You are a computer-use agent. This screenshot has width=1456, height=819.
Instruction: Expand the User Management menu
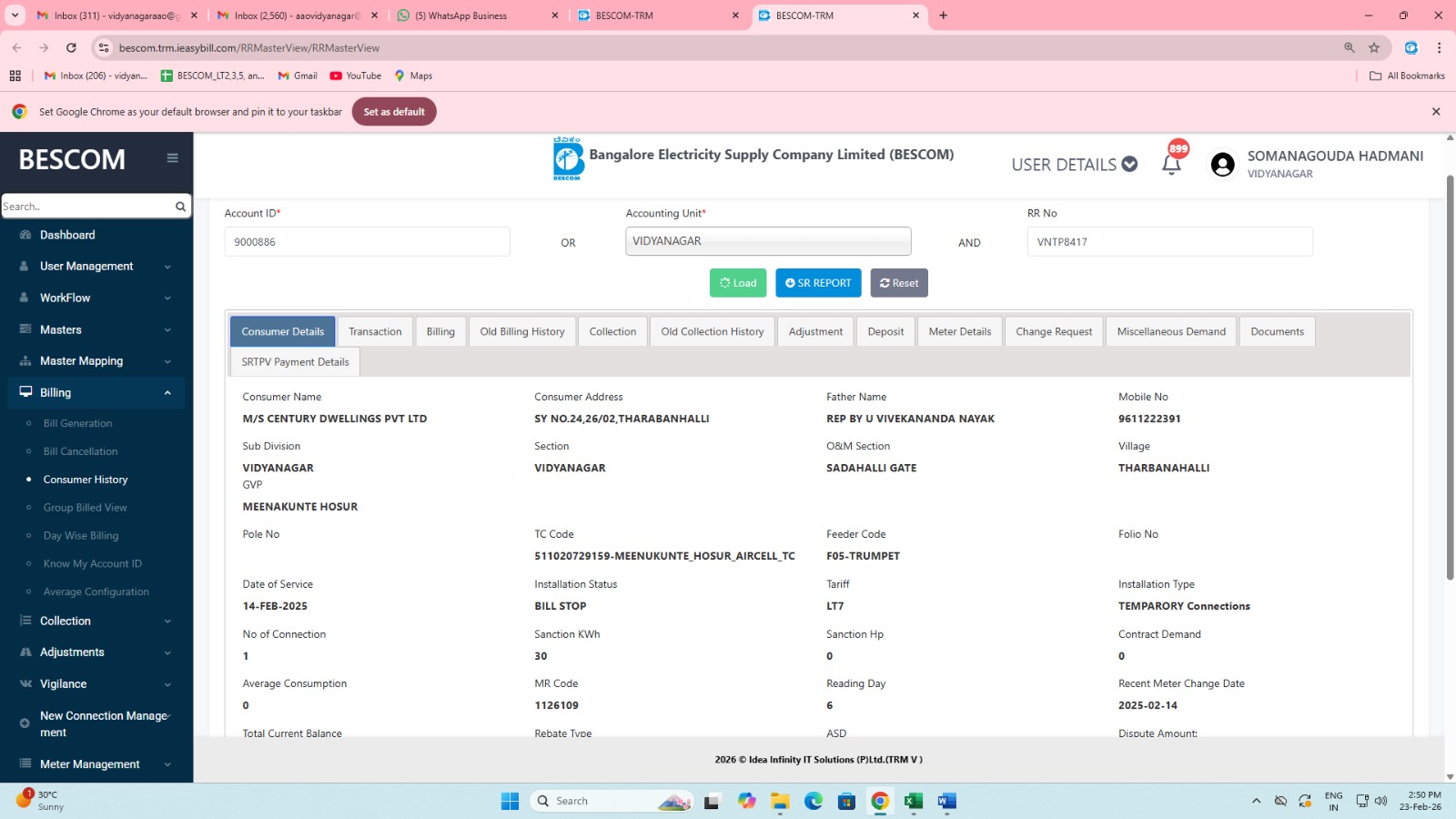pyautogui.click(x=96, y=267)
